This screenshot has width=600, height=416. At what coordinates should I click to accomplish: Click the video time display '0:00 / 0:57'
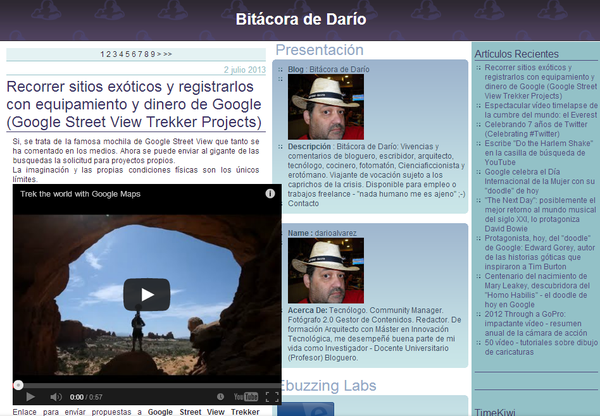tap(86, 397)
